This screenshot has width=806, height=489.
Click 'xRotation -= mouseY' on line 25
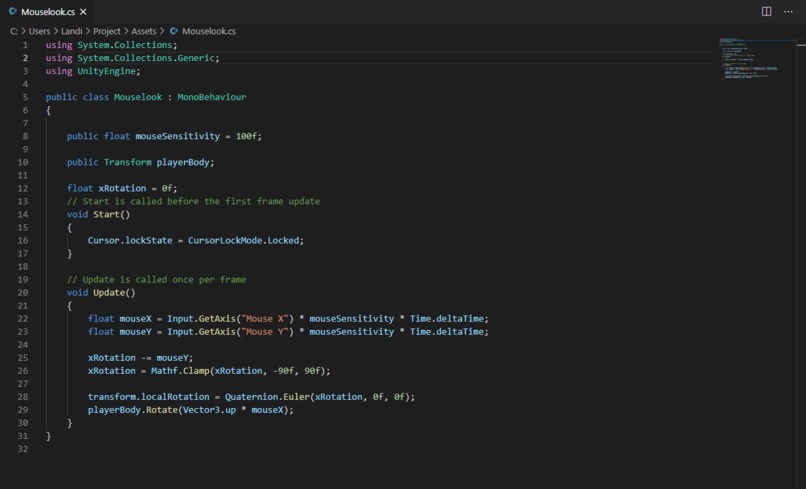click(138, 357)
